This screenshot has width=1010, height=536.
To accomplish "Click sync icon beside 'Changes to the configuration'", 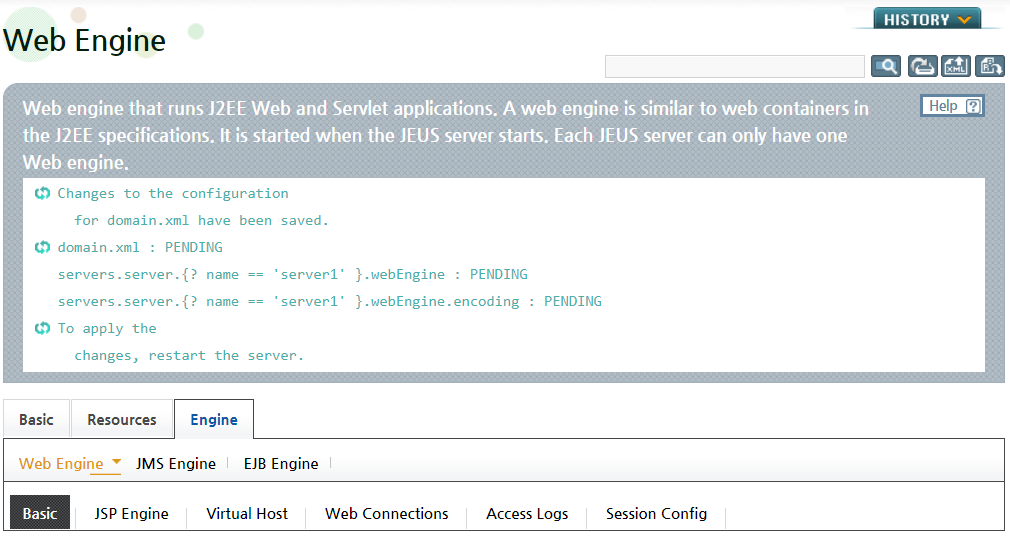I will 43,193.
